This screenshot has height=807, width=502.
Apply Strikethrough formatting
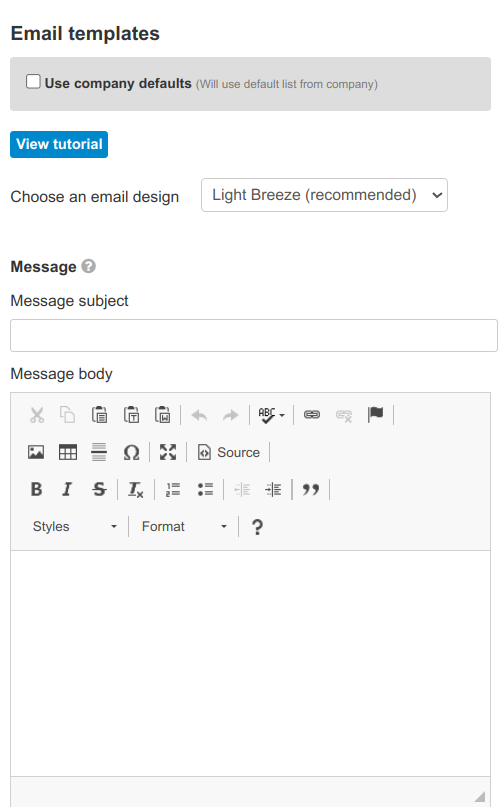[x=99, y=489]
